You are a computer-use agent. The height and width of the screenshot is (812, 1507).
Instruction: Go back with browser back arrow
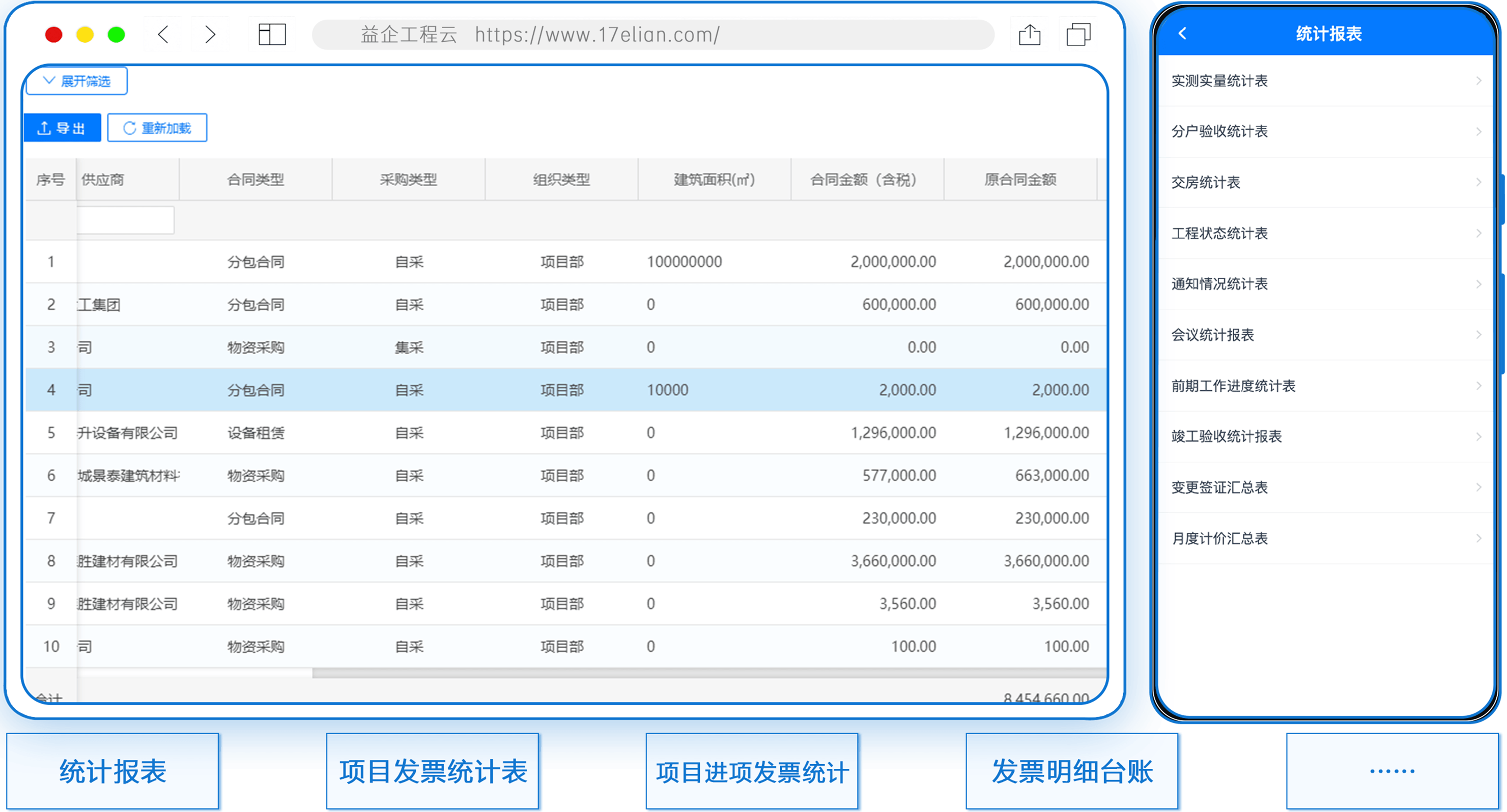163,35
